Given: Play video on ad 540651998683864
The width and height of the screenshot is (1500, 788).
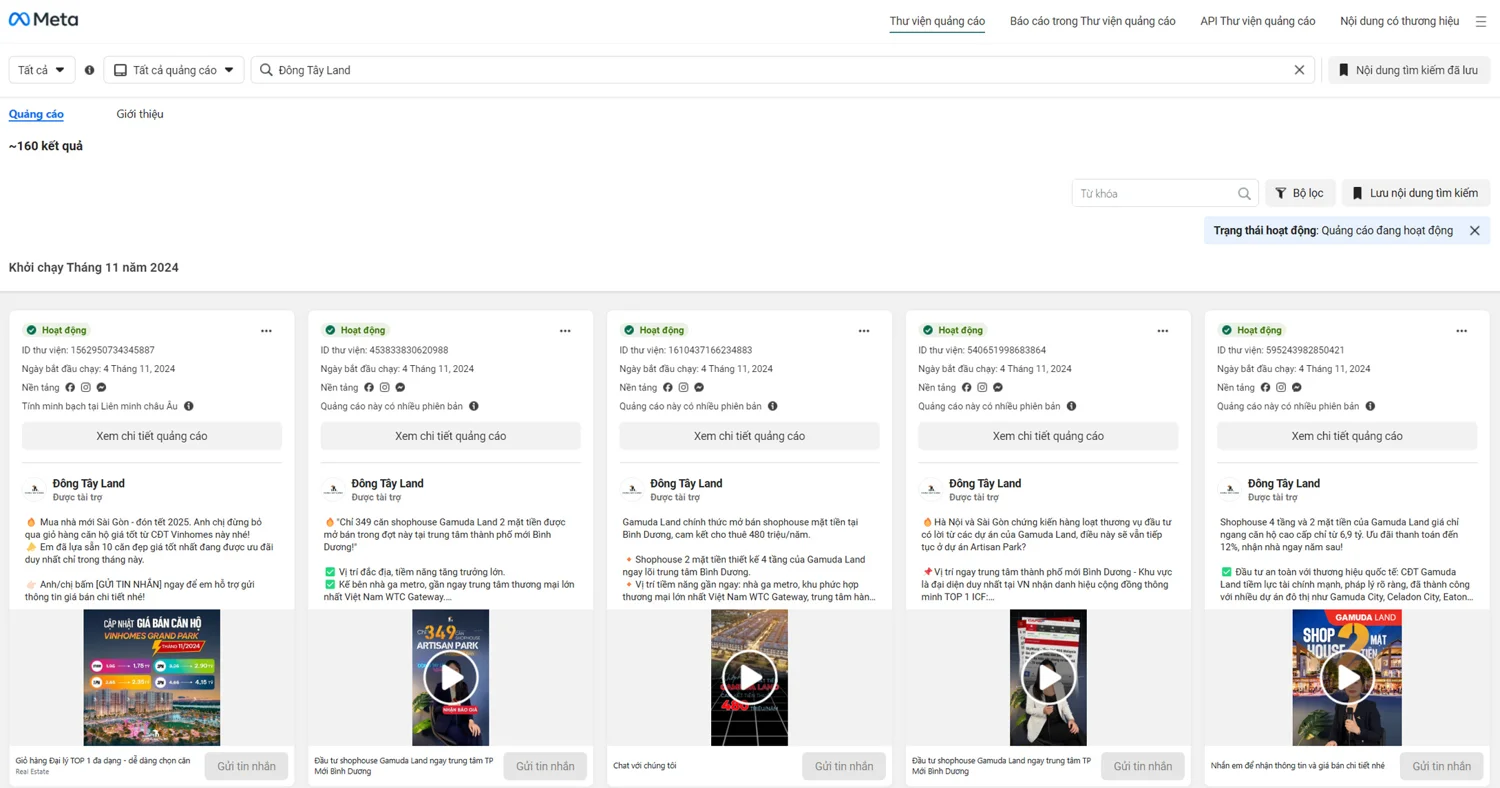Looking at the screenshot, I should [x=1048, y=678].
